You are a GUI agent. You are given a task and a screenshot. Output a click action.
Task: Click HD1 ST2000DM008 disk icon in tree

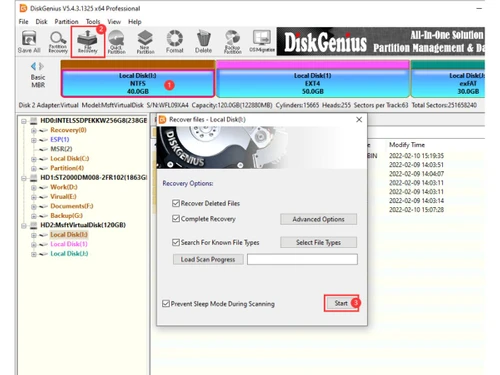(x=34, y=178)
